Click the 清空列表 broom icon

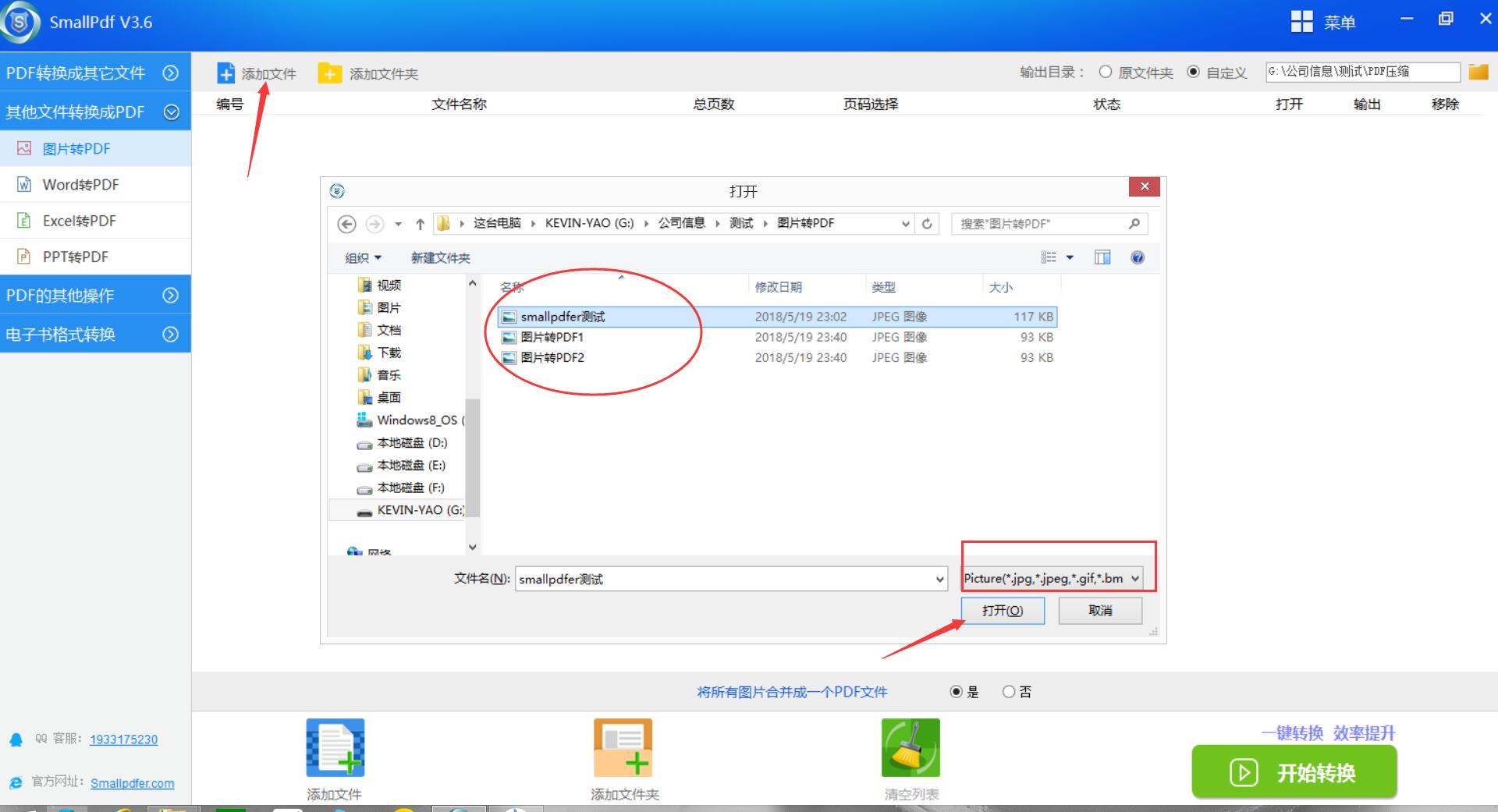[911, 747]
